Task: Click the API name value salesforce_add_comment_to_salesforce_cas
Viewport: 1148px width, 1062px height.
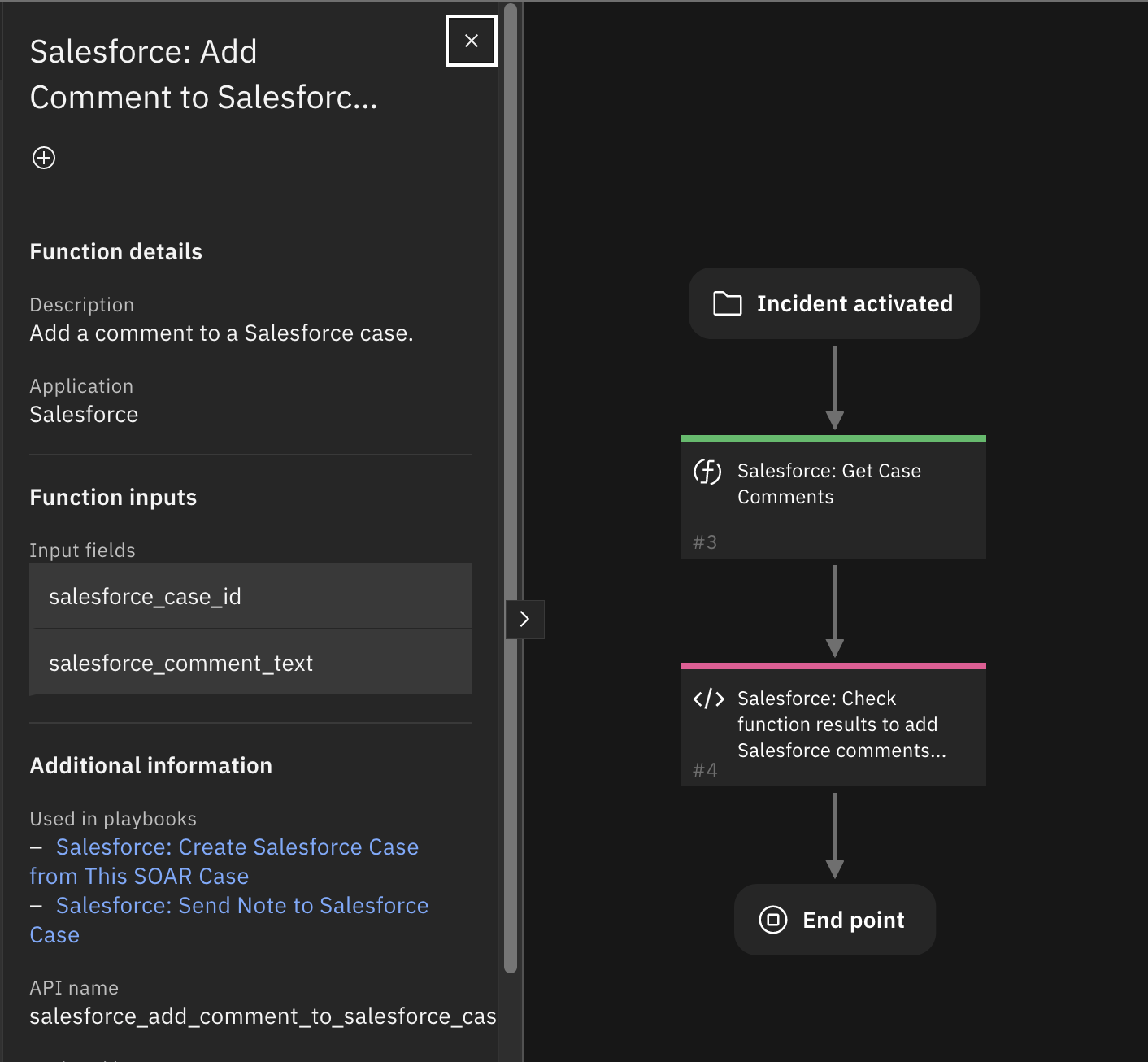Action: [263, 1016]
